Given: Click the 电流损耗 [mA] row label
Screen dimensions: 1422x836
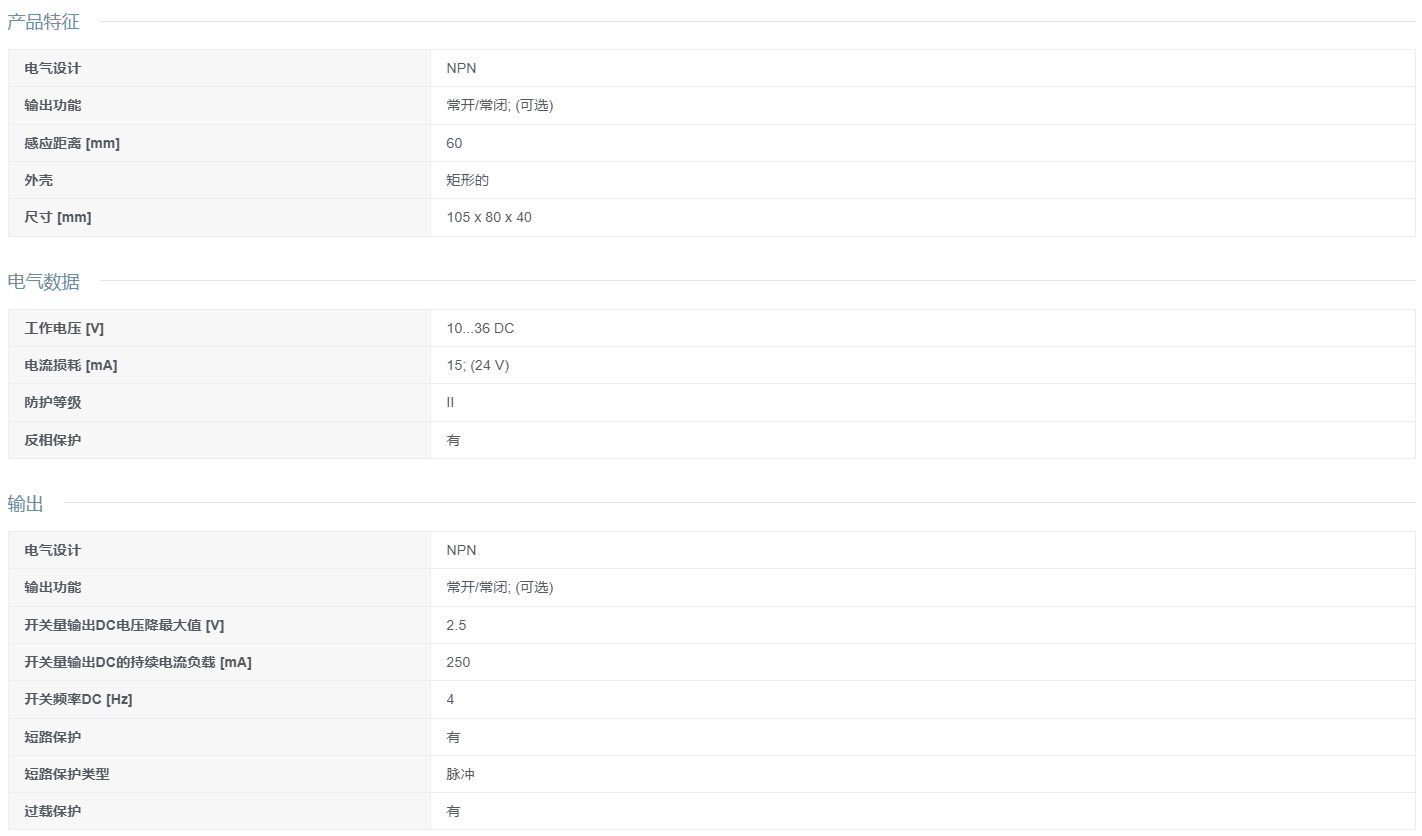Looking at the screenshot, I should (x=71, y=365).
